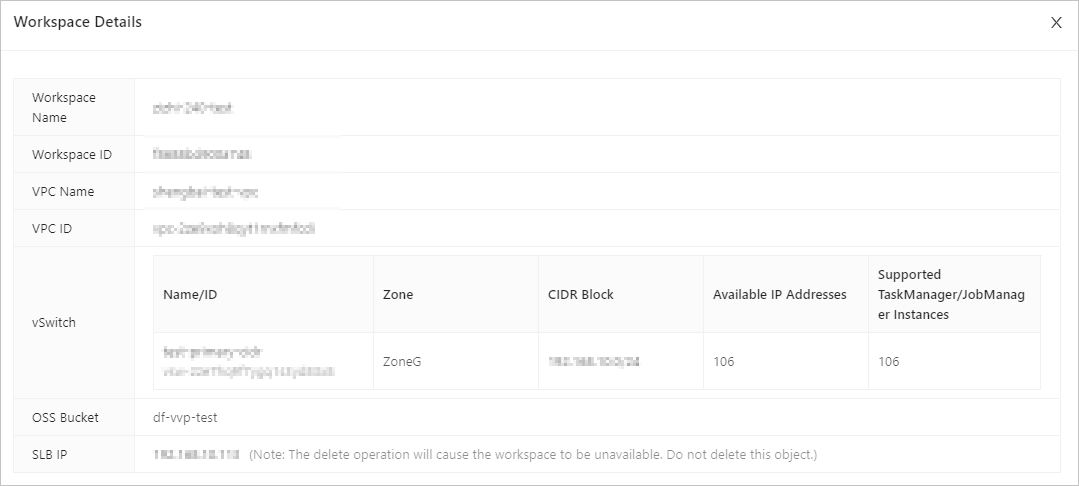Screen dimensions: 1079x486
Task: Select the vSwitch row label
Action: (x=54, y=322)
